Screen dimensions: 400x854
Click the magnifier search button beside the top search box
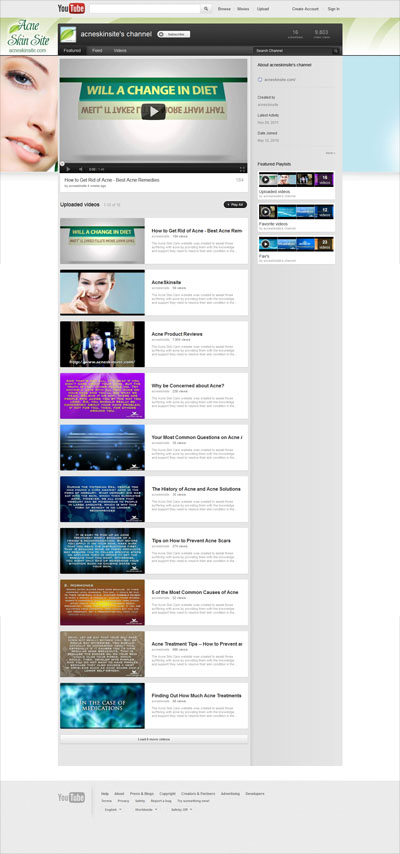[206, 9]
